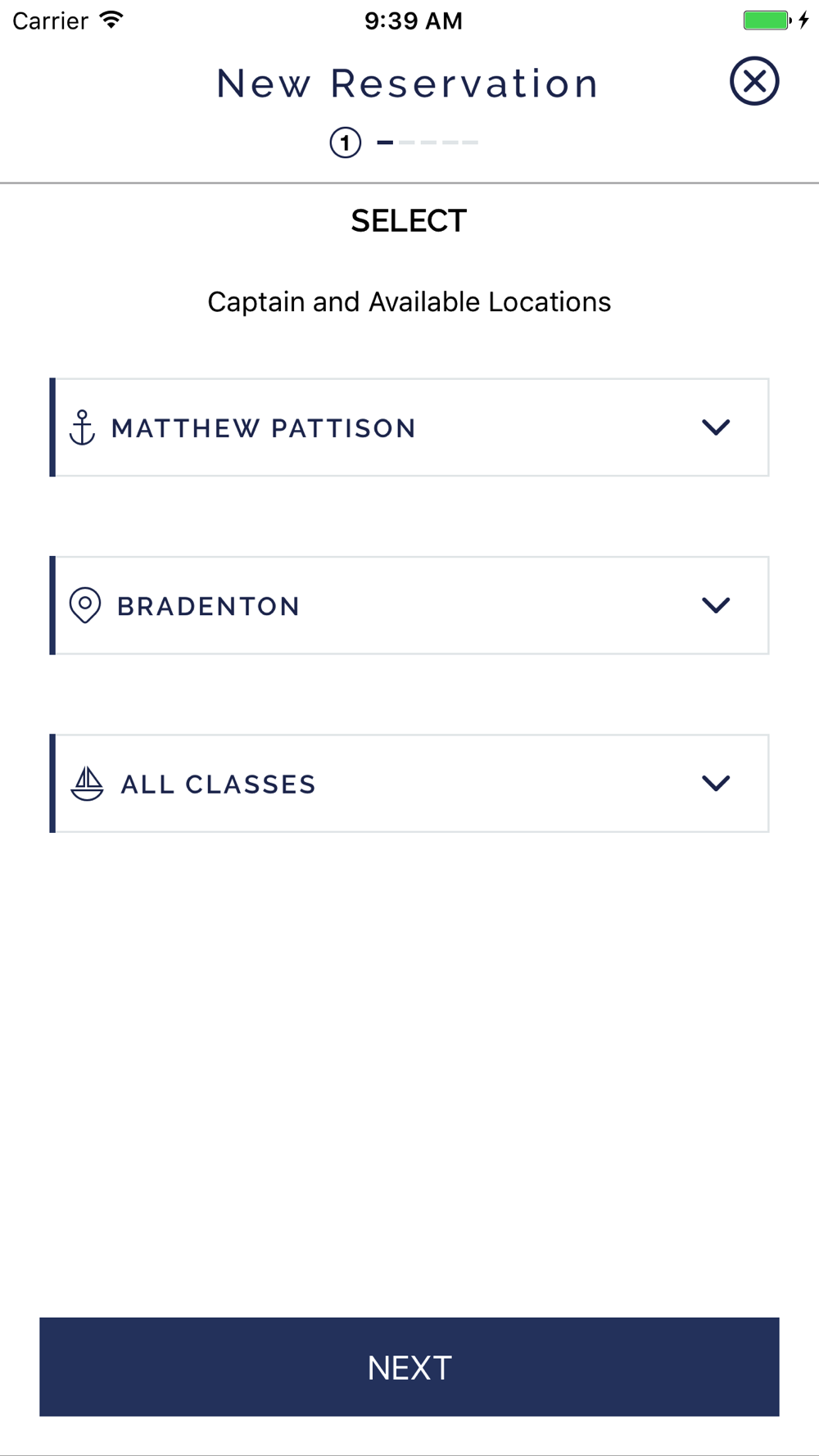This screenshot has width=819, height=1456.
Task: Tap the anchor icon in captain field
Action: (x=82, y=427)
